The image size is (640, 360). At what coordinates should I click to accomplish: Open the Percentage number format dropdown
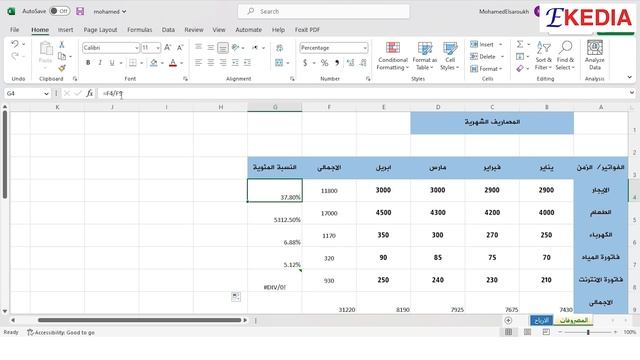pos(365,48)
